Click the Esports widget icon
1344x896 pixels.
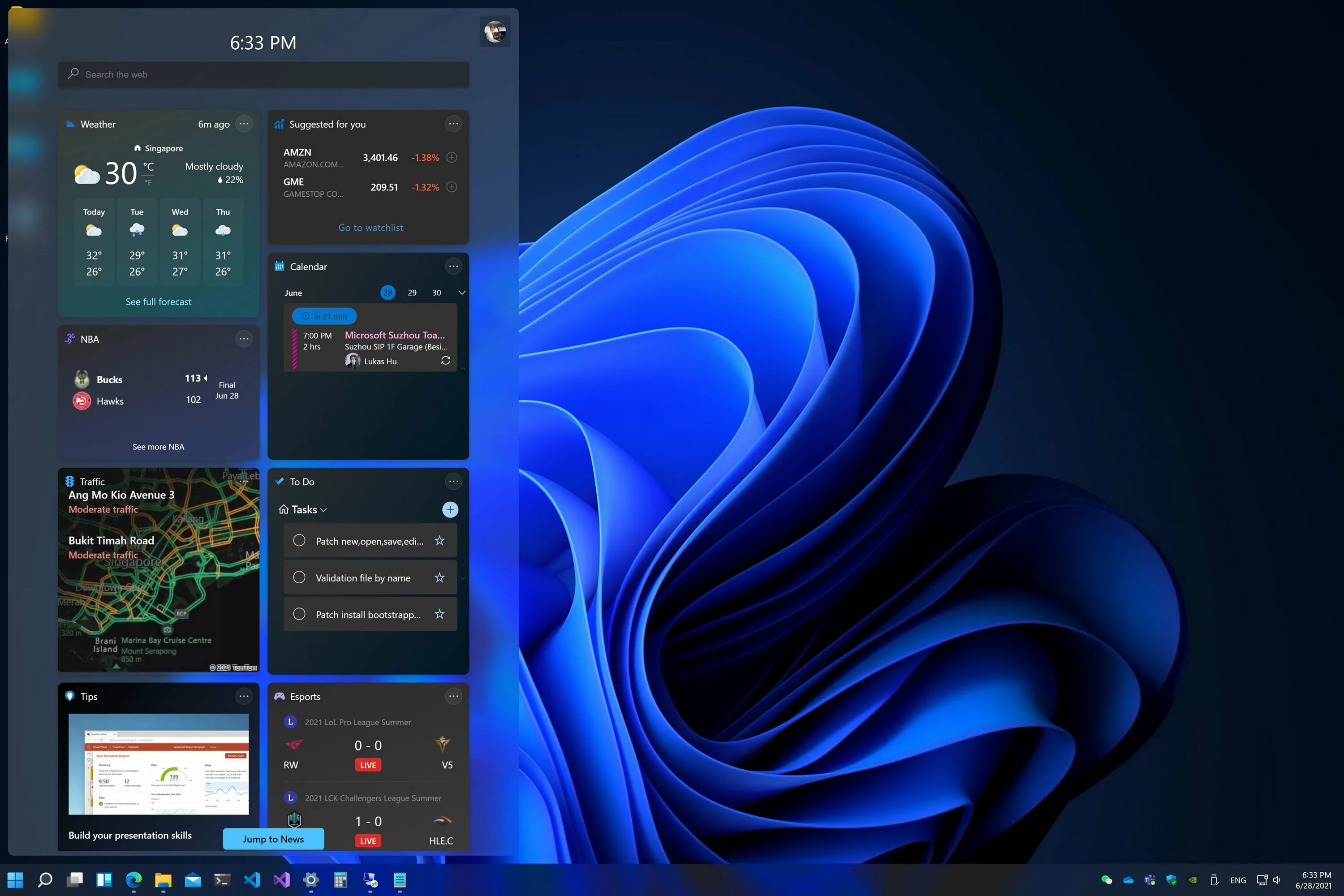pyautogui.click(x=281, y=696)
